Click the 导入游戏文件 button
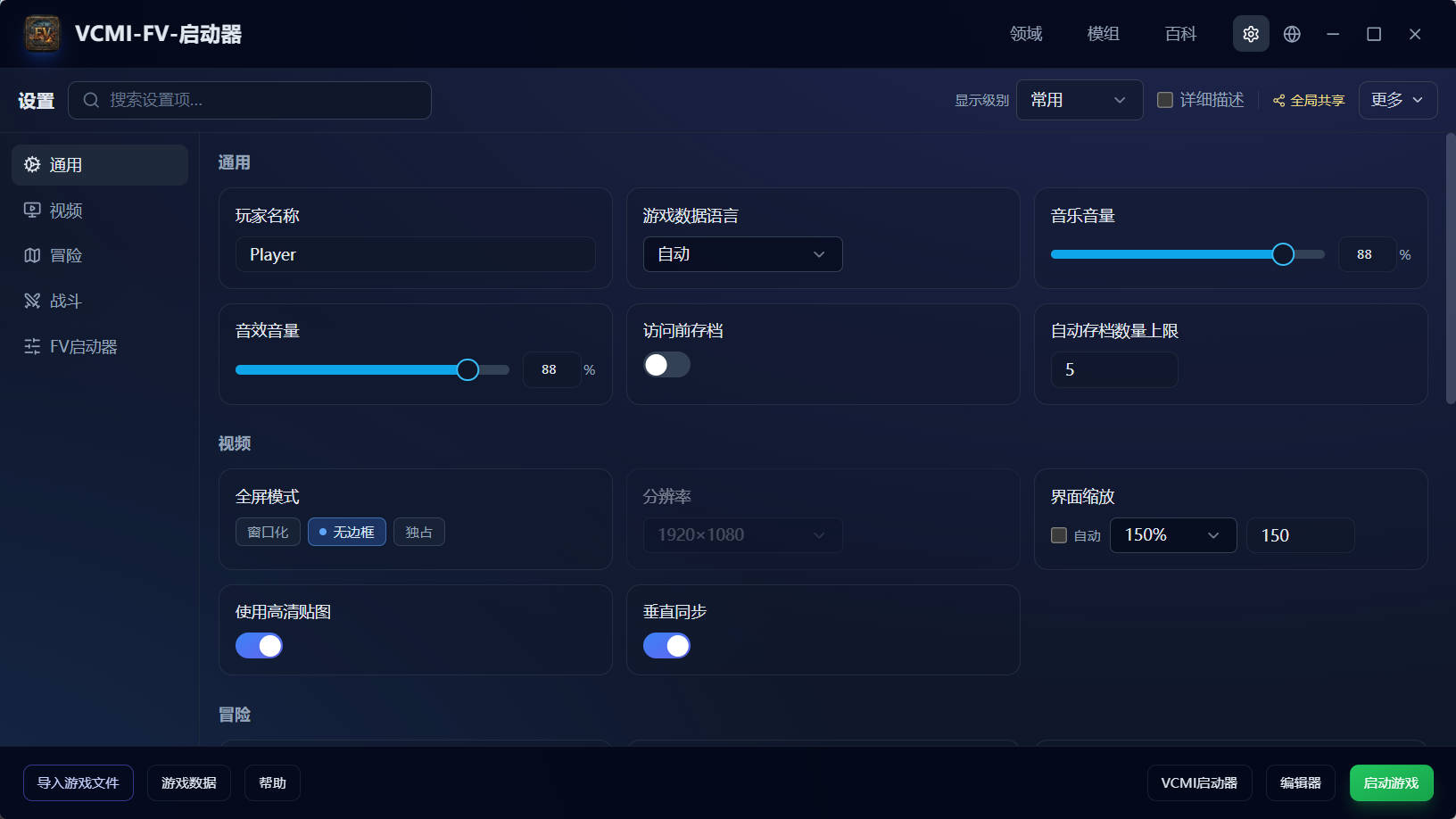 click(x=79, y=782)
